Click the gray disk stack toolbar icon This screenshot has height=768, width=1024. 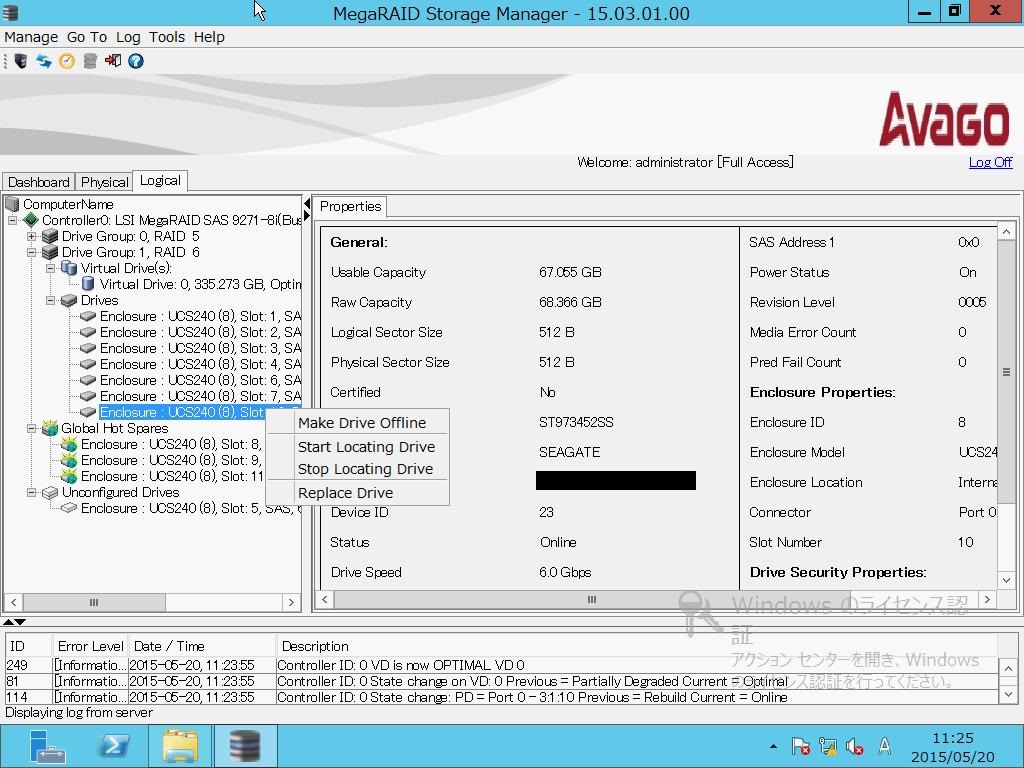pyautogui.click(x=90, y=61)
